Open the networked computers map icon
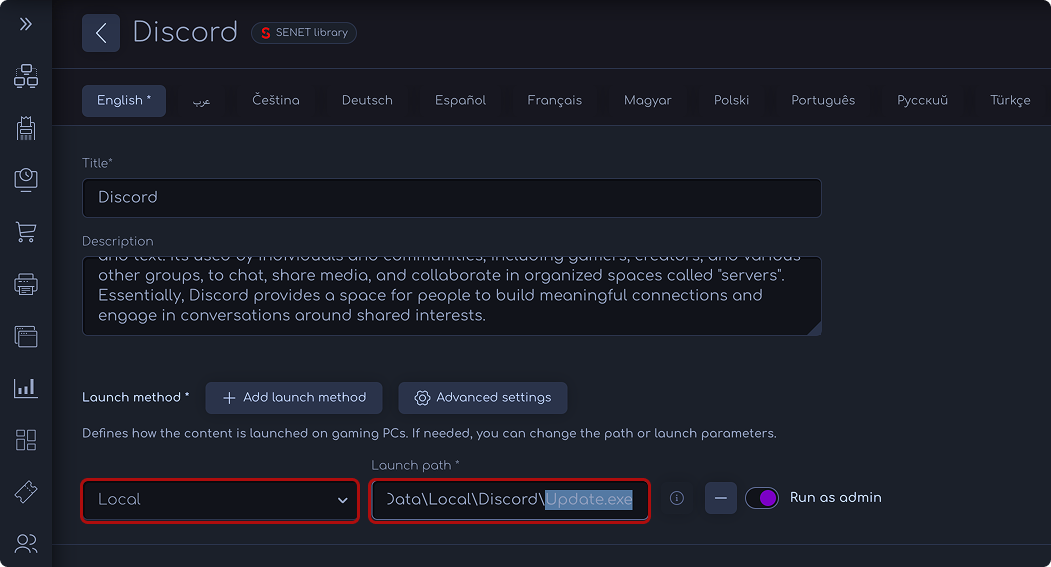This screenshot has width=1051, height=567. click(26, 76)
